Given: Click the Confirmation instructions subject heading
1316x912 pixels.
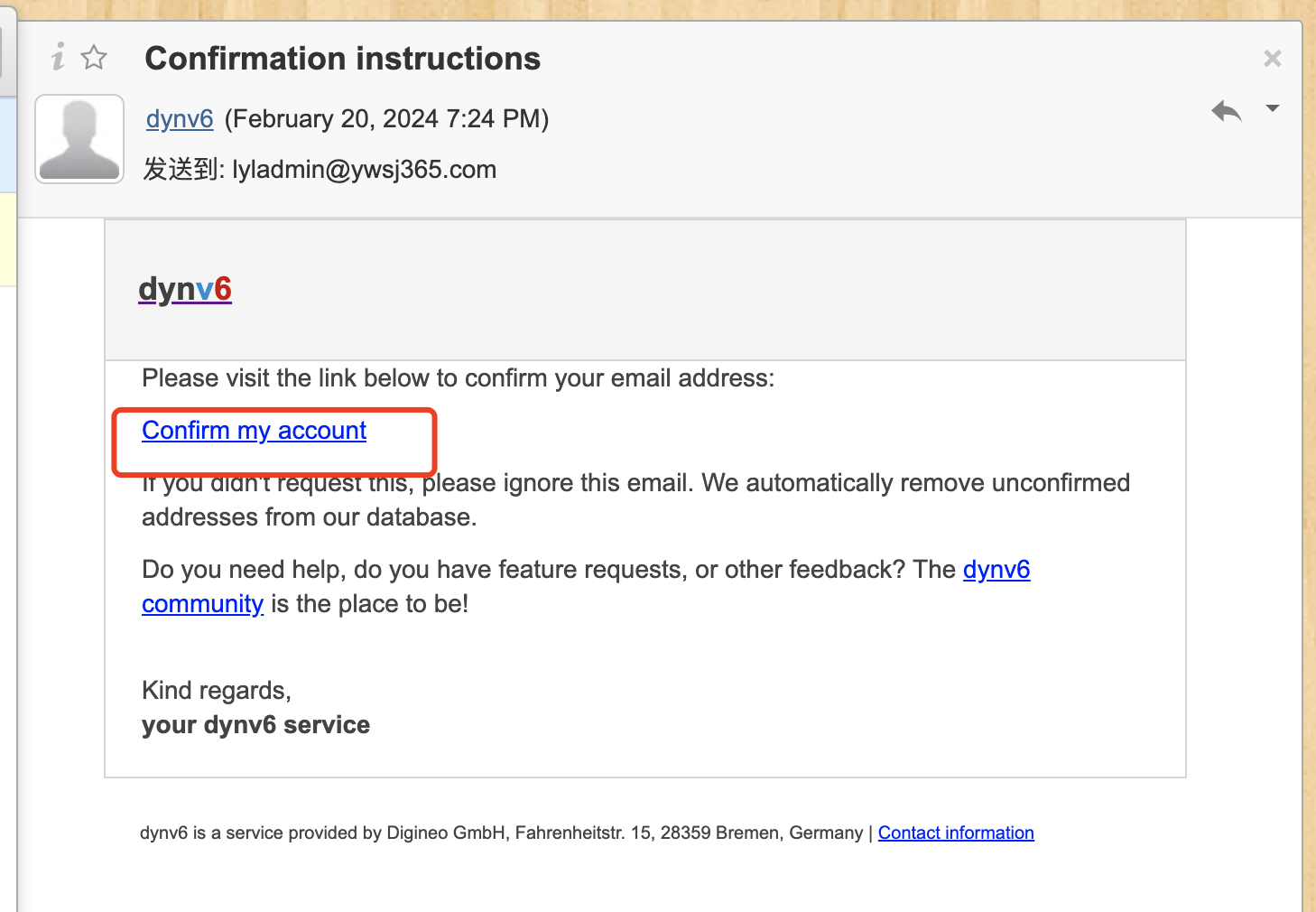Looking at the screenshot, I should point(342,59).
